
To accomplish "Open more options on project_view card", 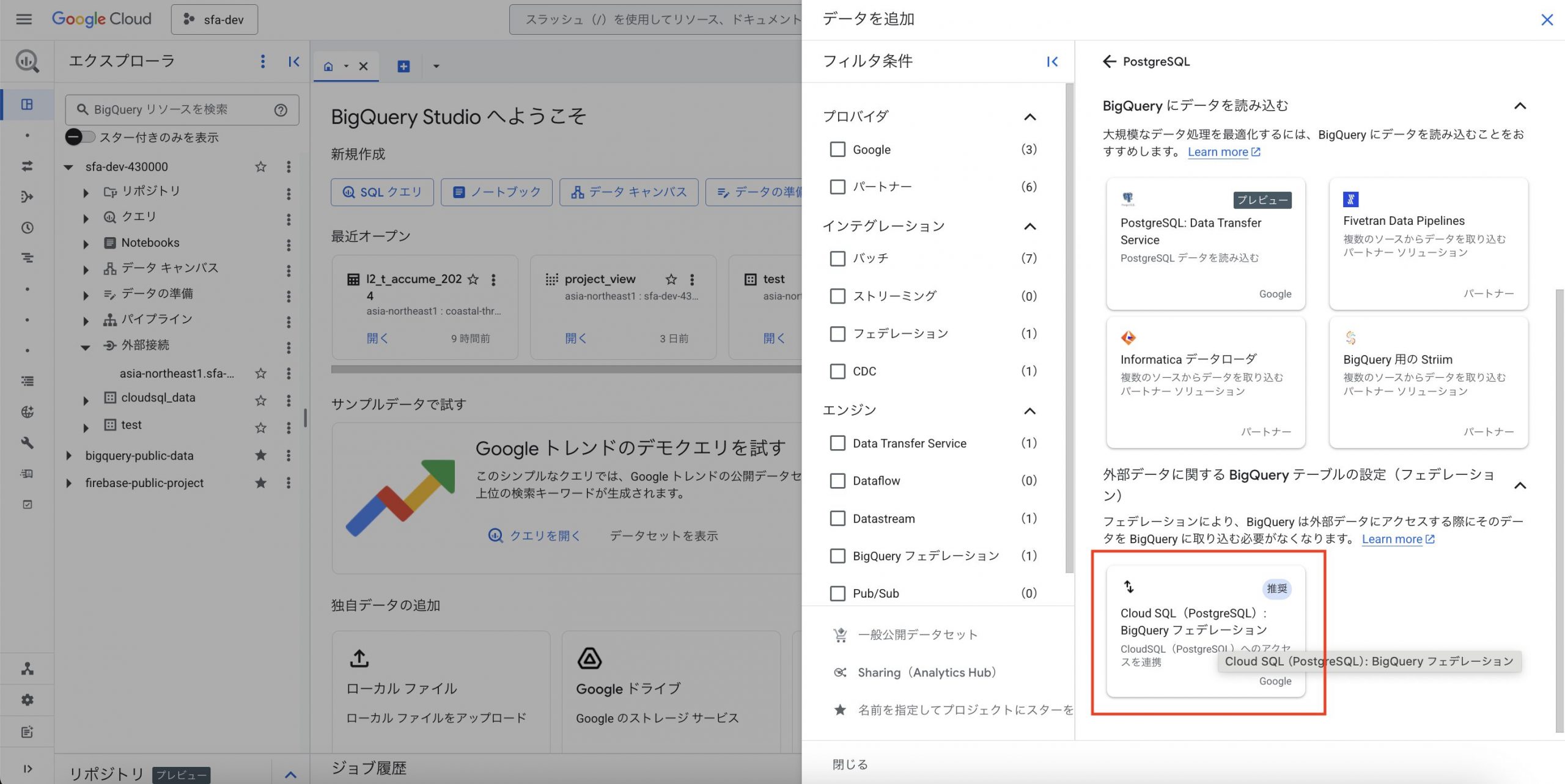I will pos(692,279).
